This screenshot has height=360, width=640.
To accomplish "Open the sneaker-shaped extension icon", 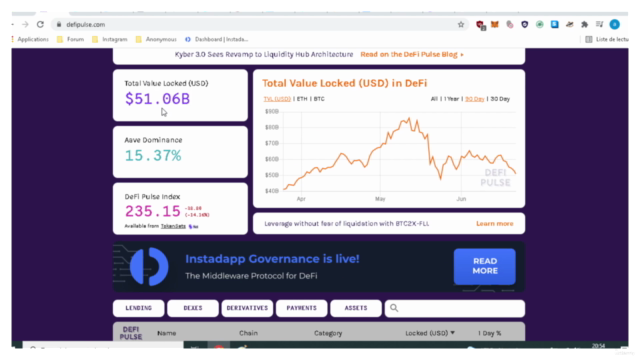I will (569, 24).
